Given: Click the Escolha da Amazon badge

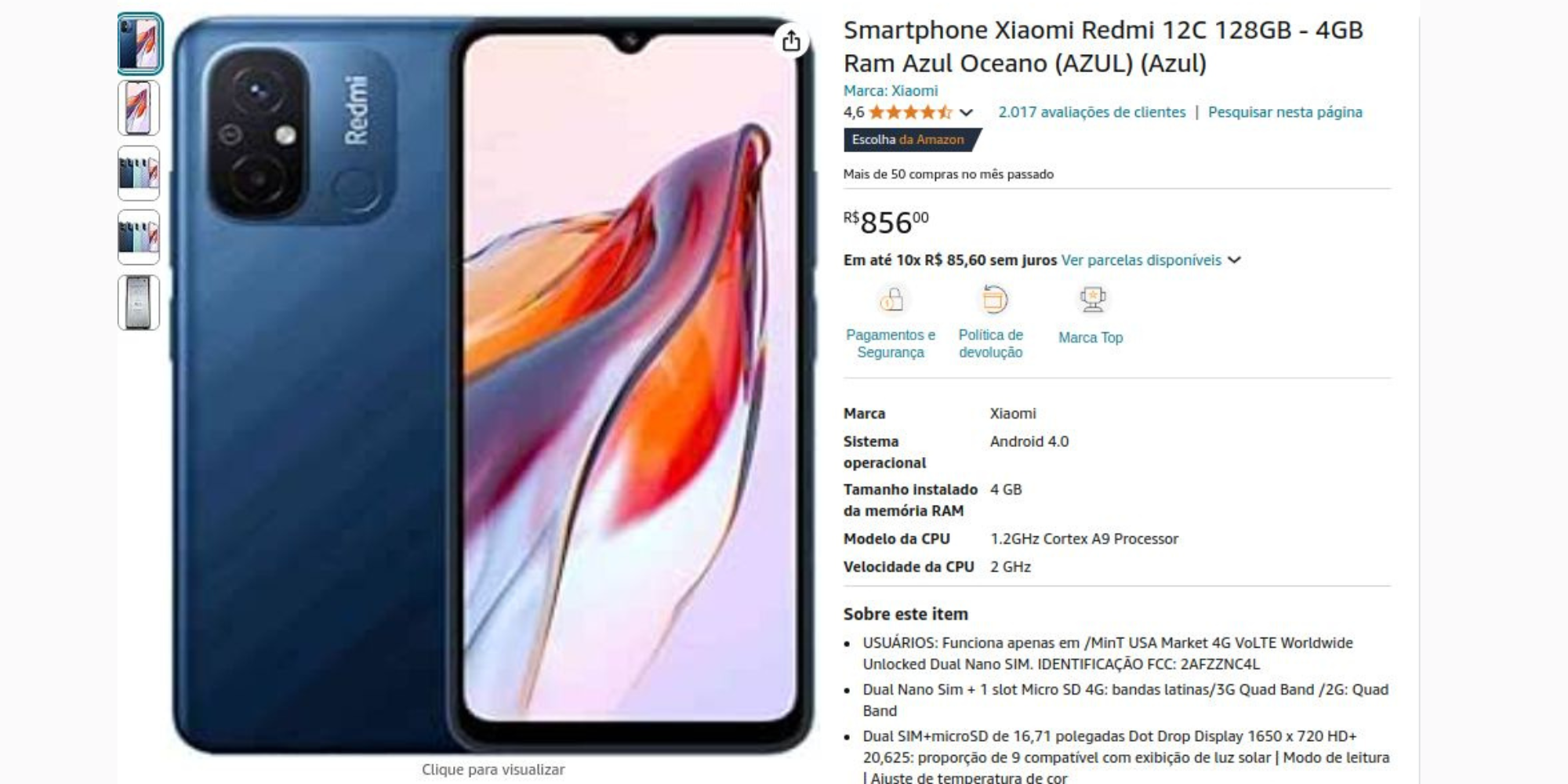Looking at the screenshot, I should [x=910, y=140].
